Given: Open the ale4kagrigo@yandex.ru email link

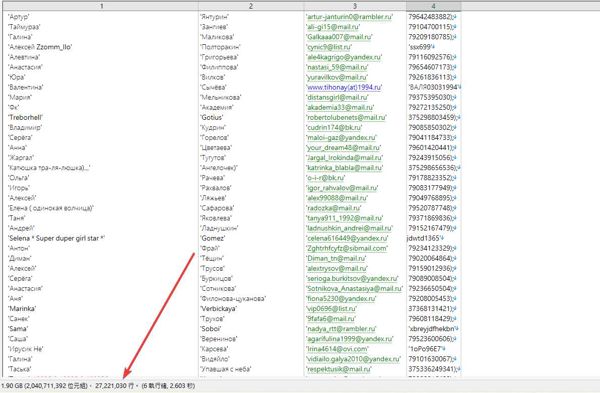Looking at the screenshot, I should pyautogui.click(x=344, y=57).
